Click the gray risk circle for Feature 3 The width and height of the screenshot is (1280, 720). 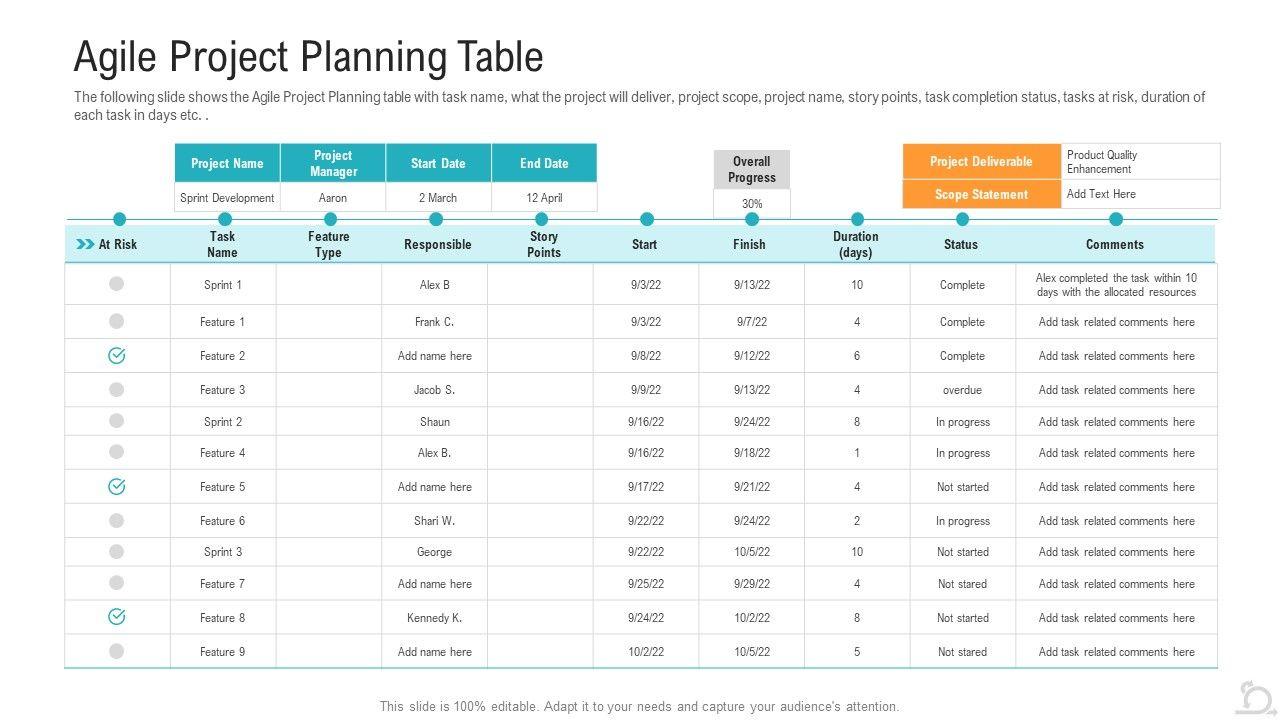[117, 389]
